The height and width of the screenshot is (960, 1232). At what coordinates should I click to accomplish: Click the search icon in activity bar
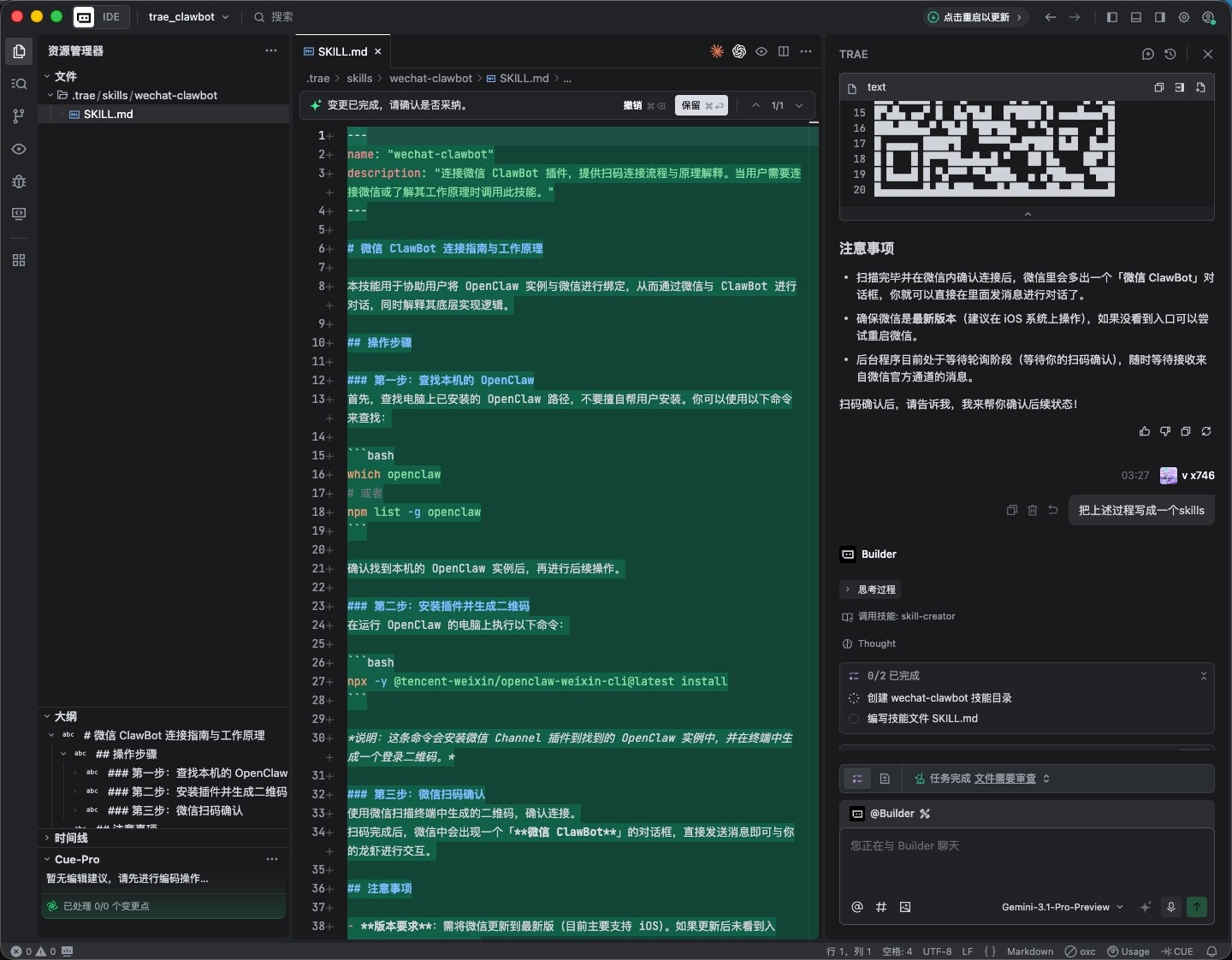coord(19,84)
